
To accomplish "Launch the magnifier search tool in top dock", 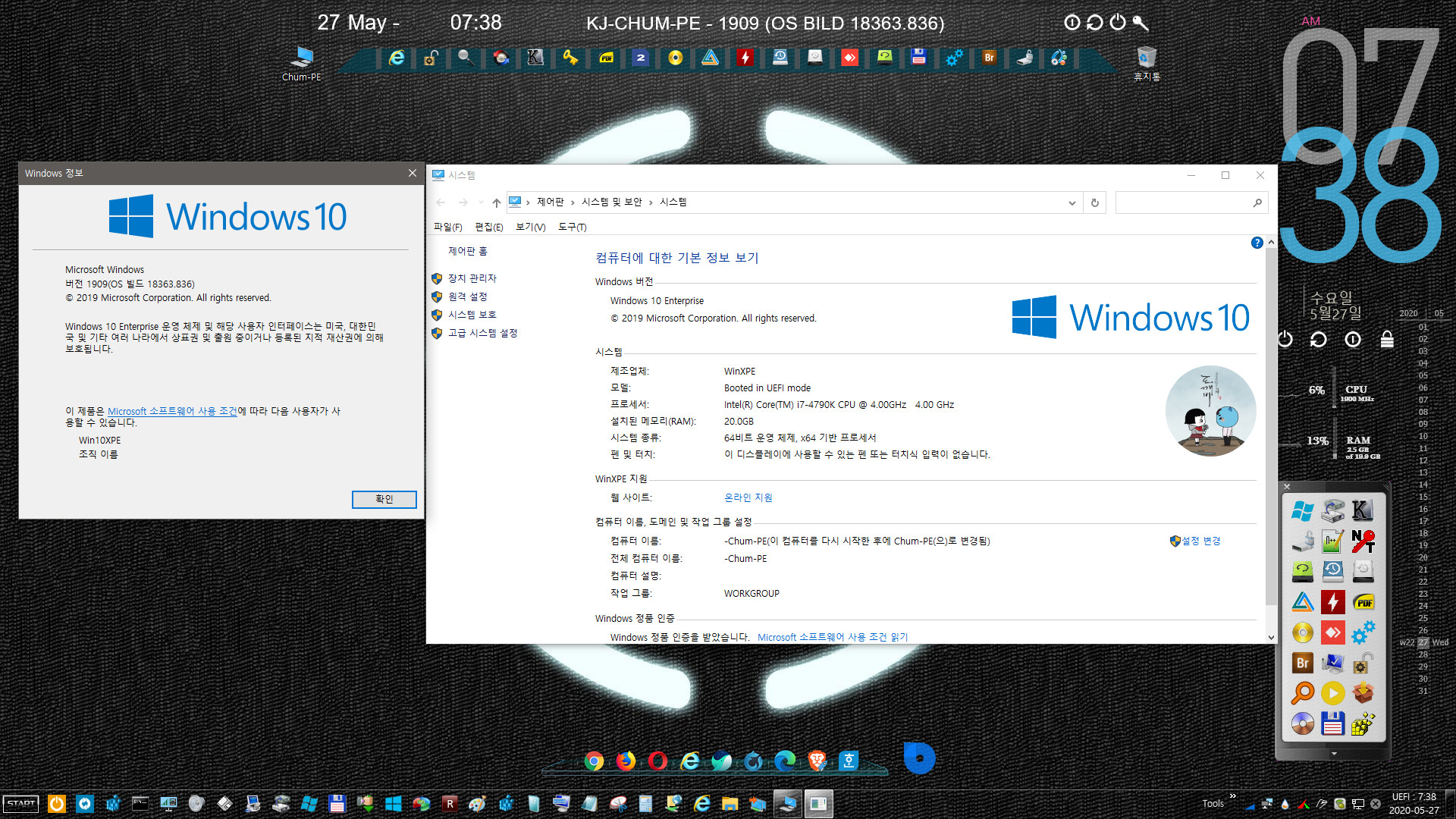I will (466, 58).
